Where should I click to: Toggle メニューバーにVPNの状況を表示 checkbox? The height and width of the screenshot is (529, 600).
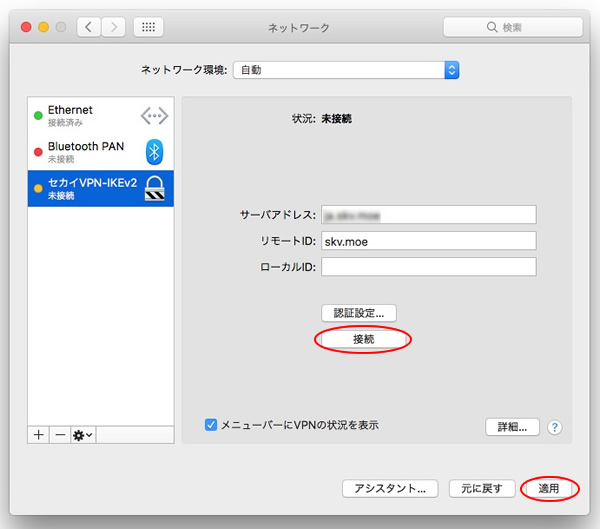coord(211,425)
